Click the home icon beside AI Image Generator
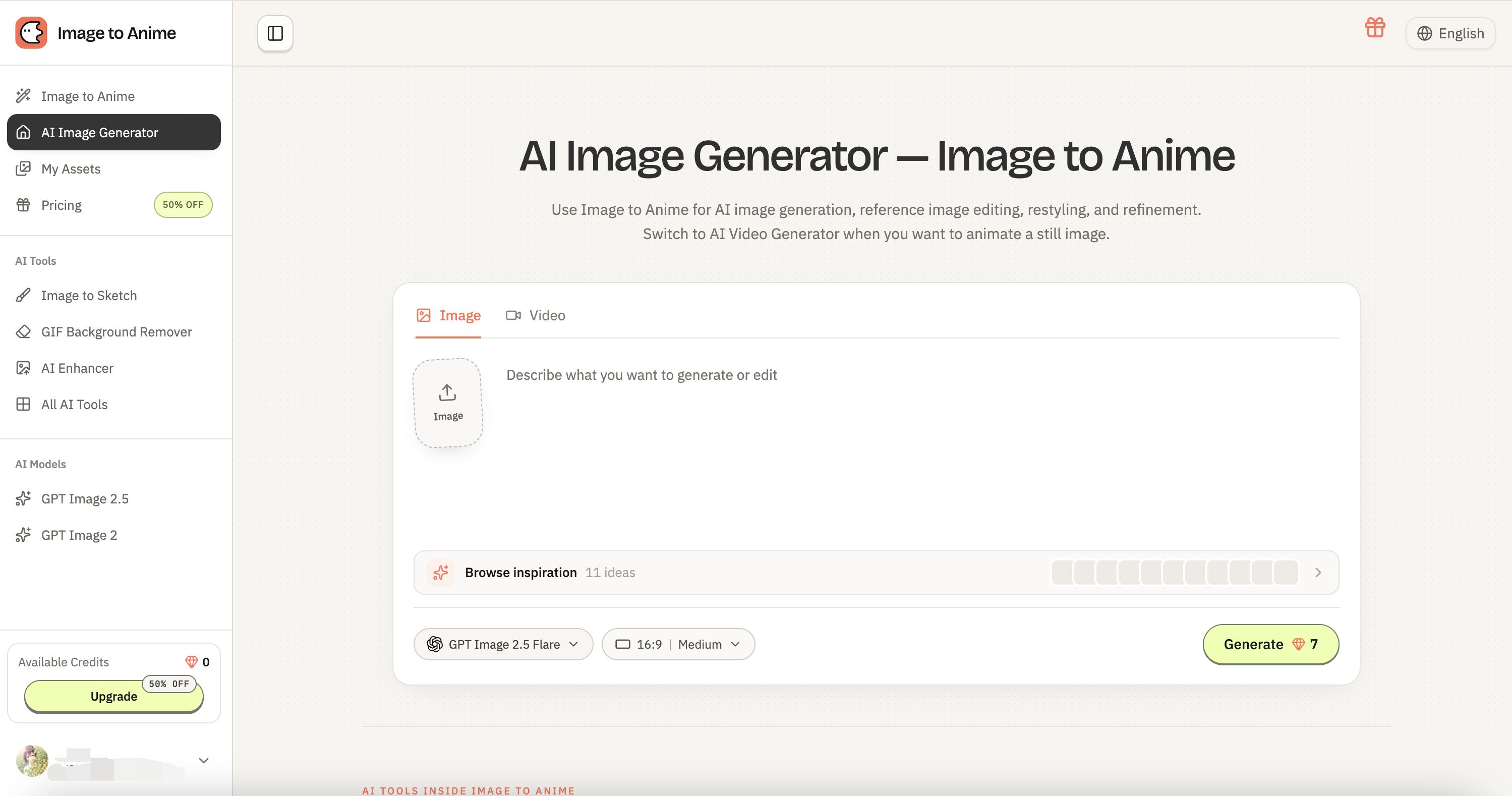This screenshot has width=1512, height=796. pyautogui.click(x=24, y=132)
